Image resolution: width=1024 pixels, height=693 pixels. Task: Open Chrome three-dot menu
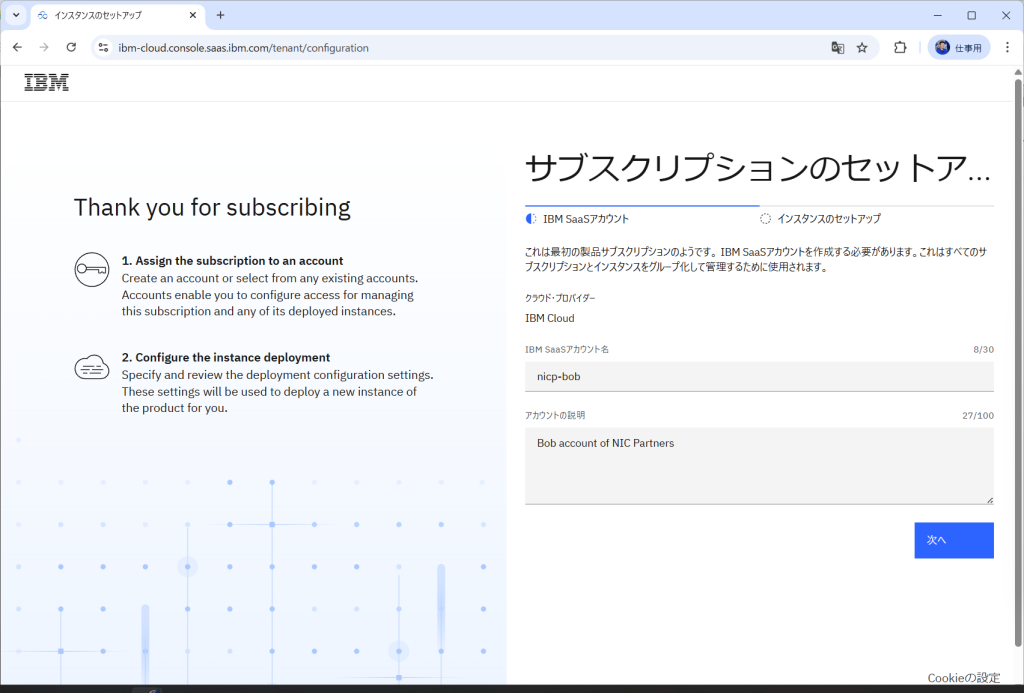(x=1007, y=48)
